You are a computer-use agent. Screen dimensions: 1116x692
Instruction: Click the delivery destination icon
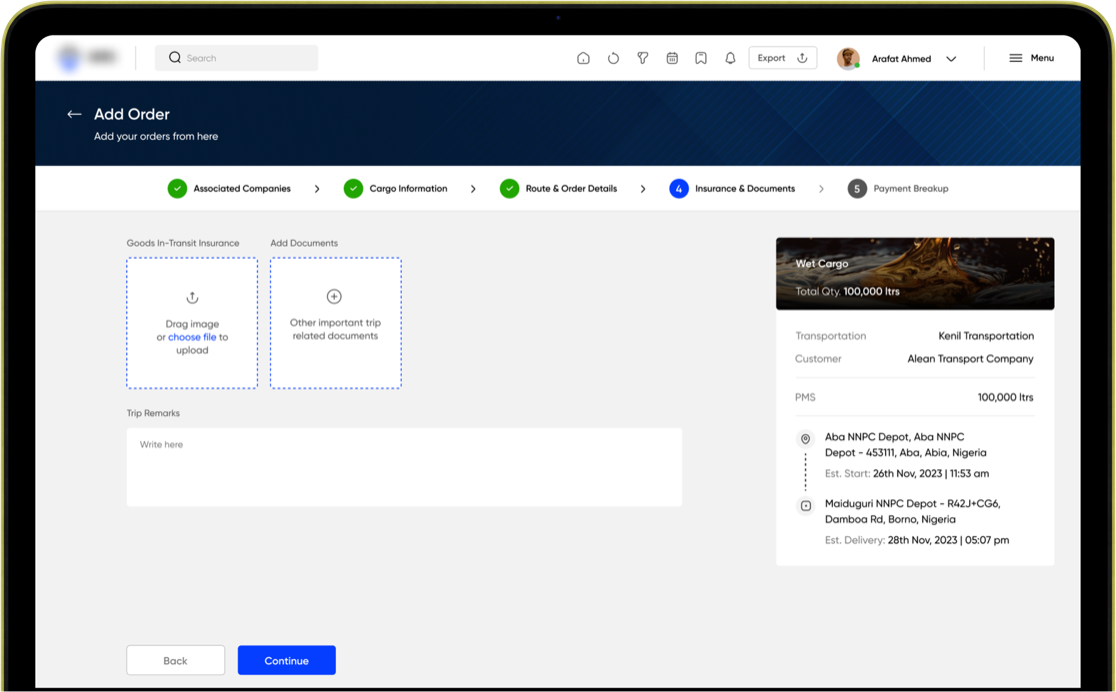click(x=806, y=505)
